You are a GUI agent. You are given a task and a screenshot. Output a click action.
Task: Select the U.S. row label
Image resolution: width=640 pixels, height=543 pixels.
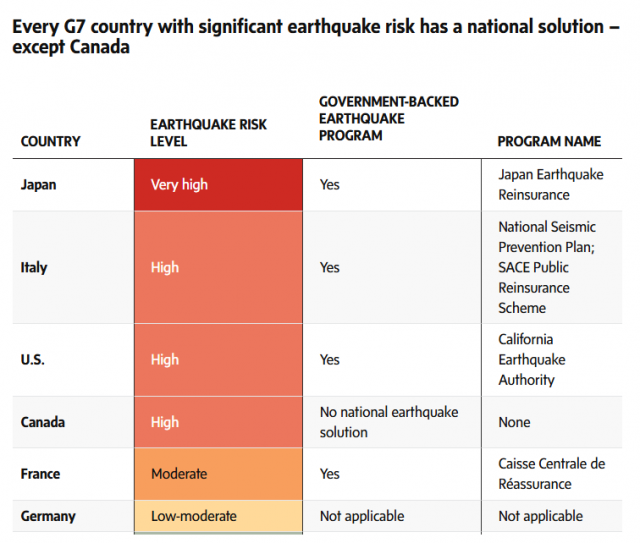click(x=34, y=360)
